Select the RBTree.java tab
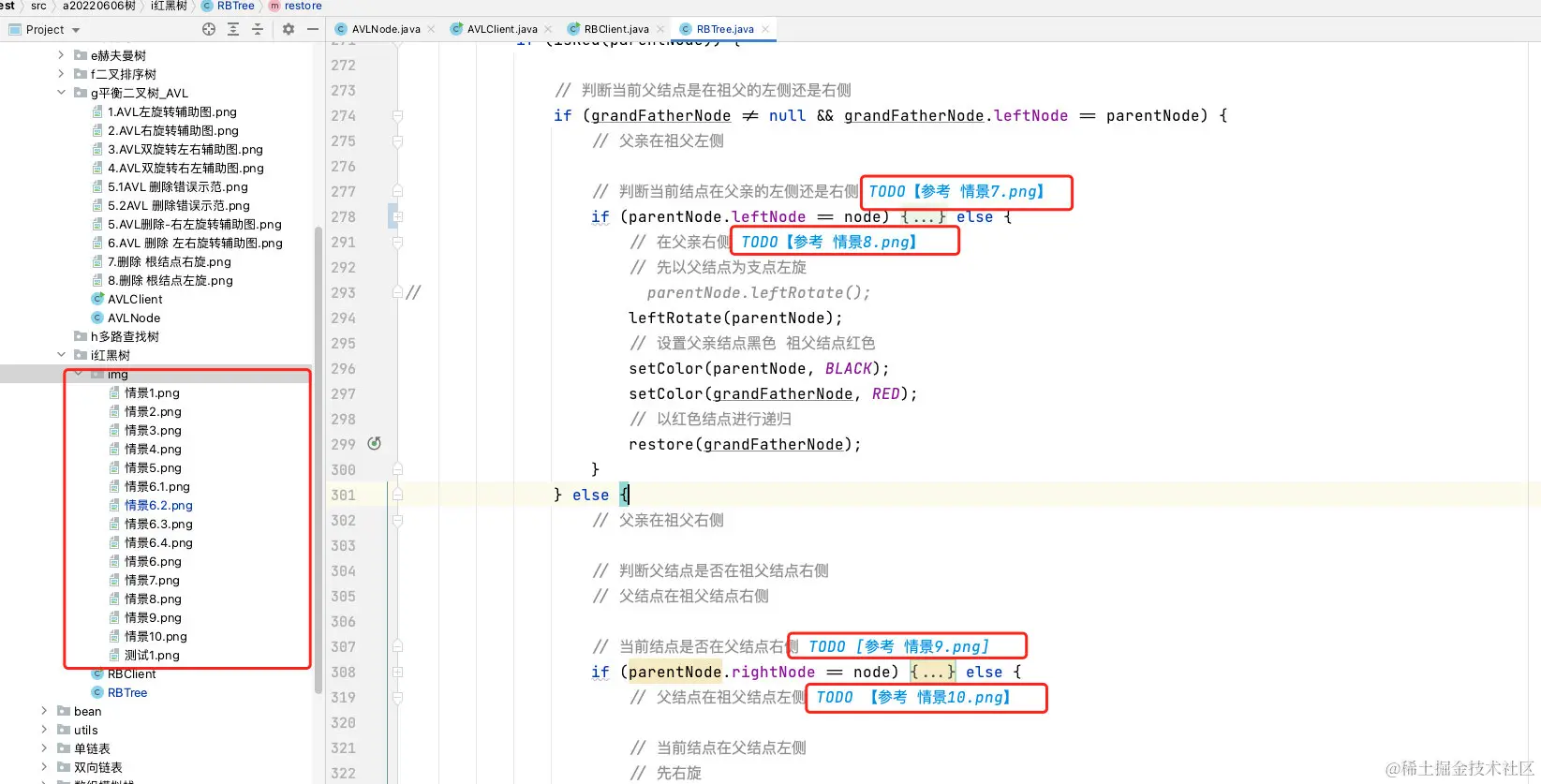 coord(725,29)
